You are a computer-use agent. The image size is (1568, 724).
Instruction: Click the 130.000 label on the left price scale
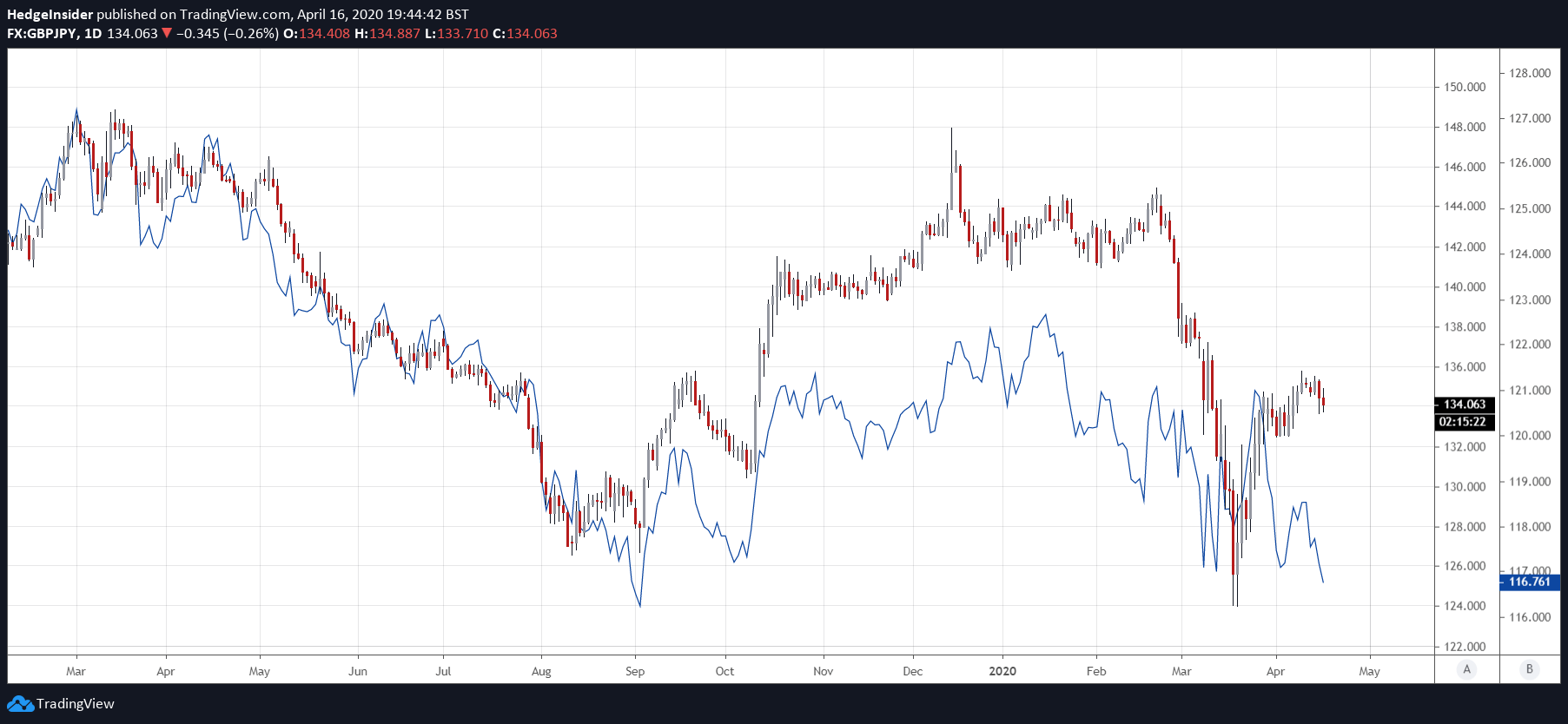coord(1465,486)
